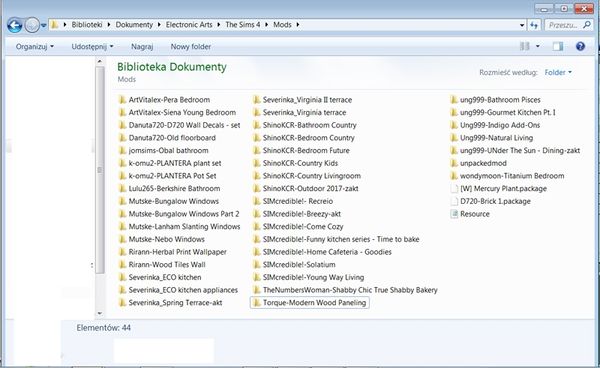Viewport: 600px width, 368px height.
Task: Select TheNumbersWoman-Shabby Chic folder icon
Action: 256,290
